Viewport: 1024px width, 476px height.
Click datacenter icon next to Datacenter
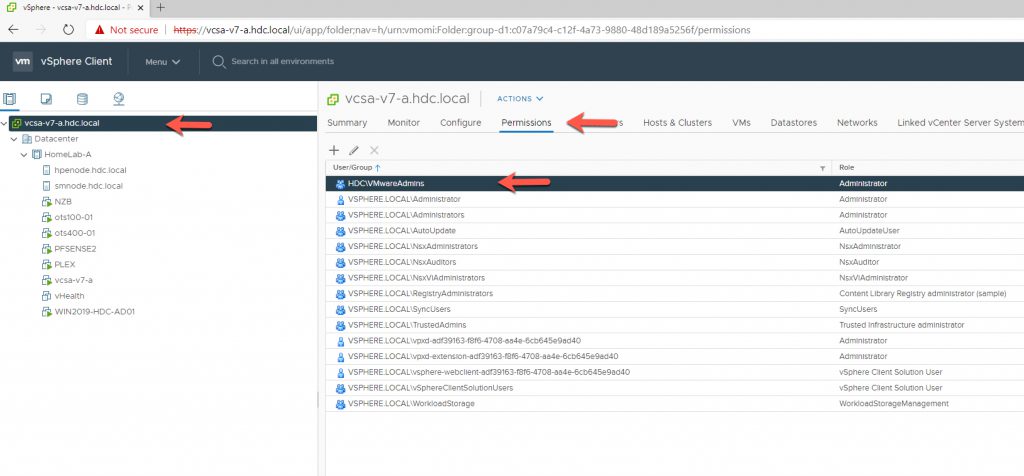(26, 139)
